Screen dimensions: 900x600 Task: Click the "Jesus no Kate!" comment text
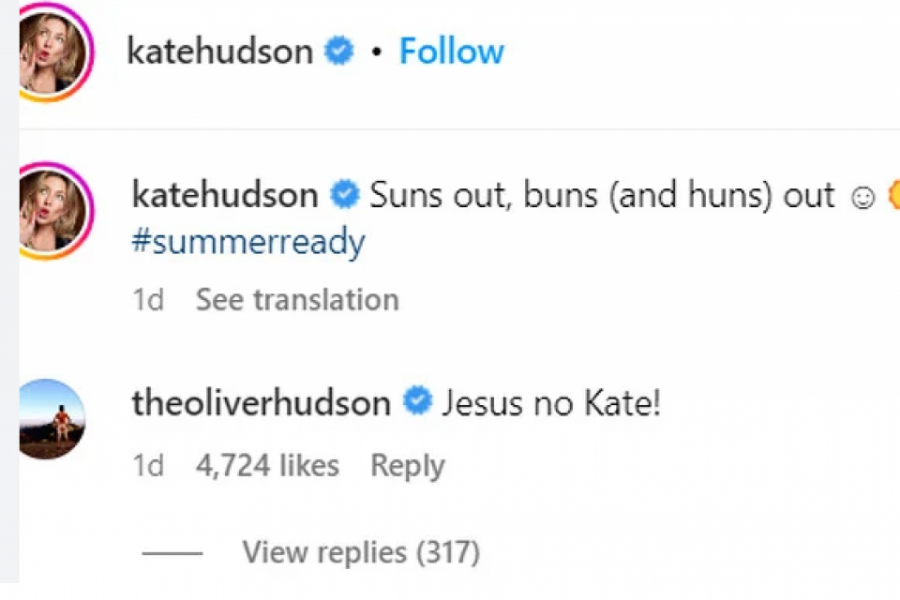[x=551, y=404]
